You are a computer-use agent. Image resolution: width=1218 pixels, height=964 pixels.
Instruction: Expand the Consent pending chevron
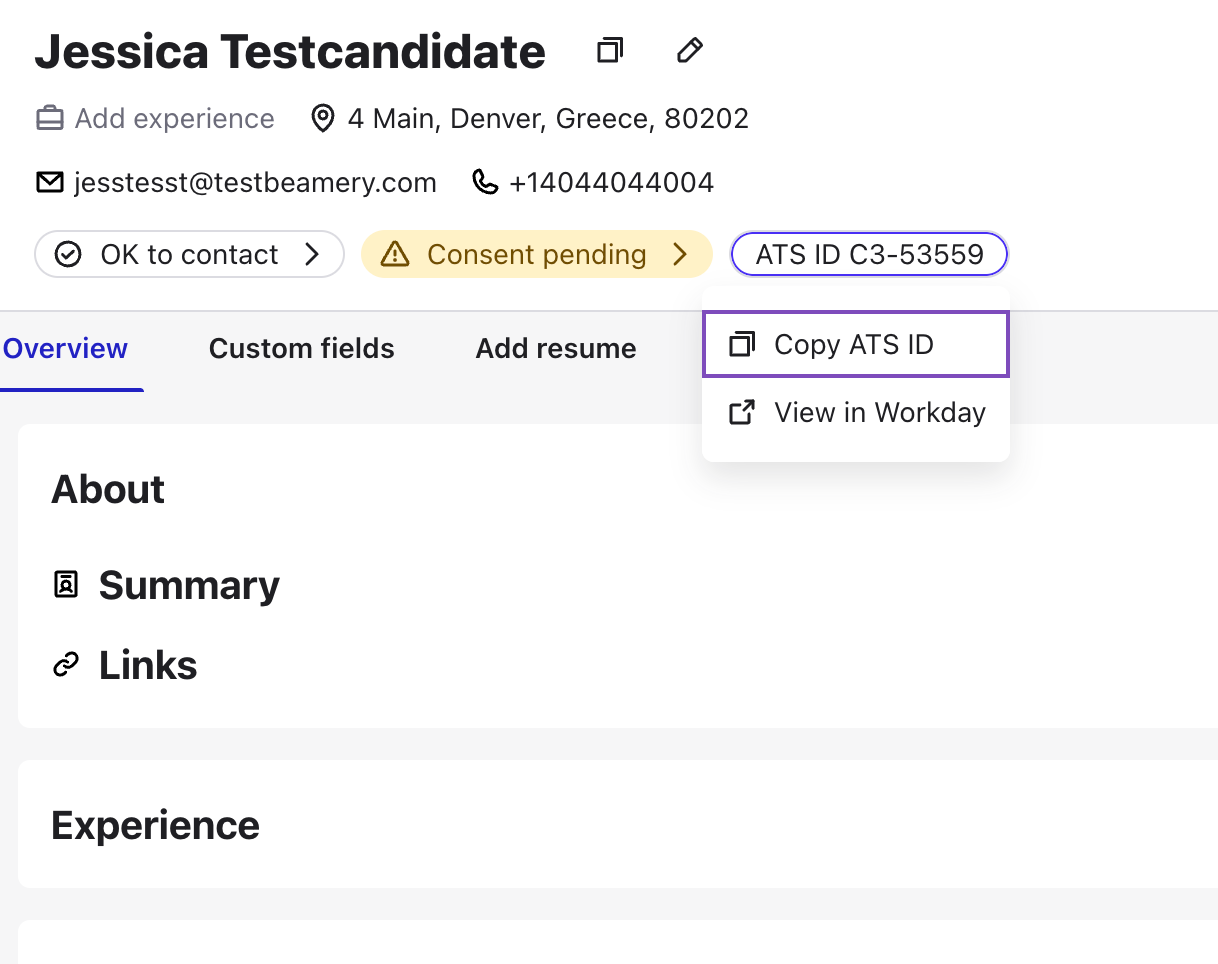pos(680,255)
